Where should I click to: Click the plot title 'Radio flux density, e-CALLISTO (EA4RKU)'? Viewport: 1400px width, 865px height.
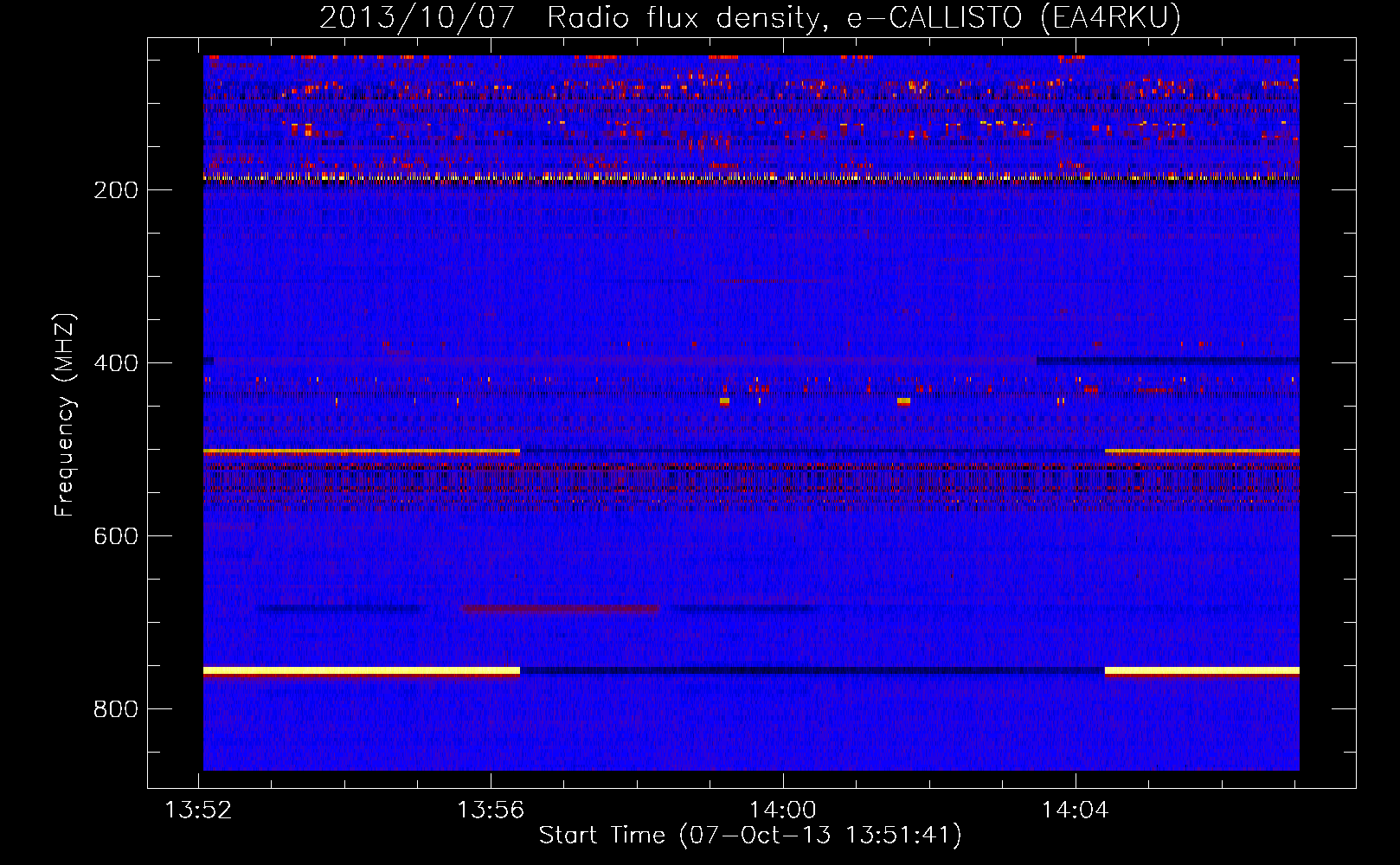[x=864, y=17]
